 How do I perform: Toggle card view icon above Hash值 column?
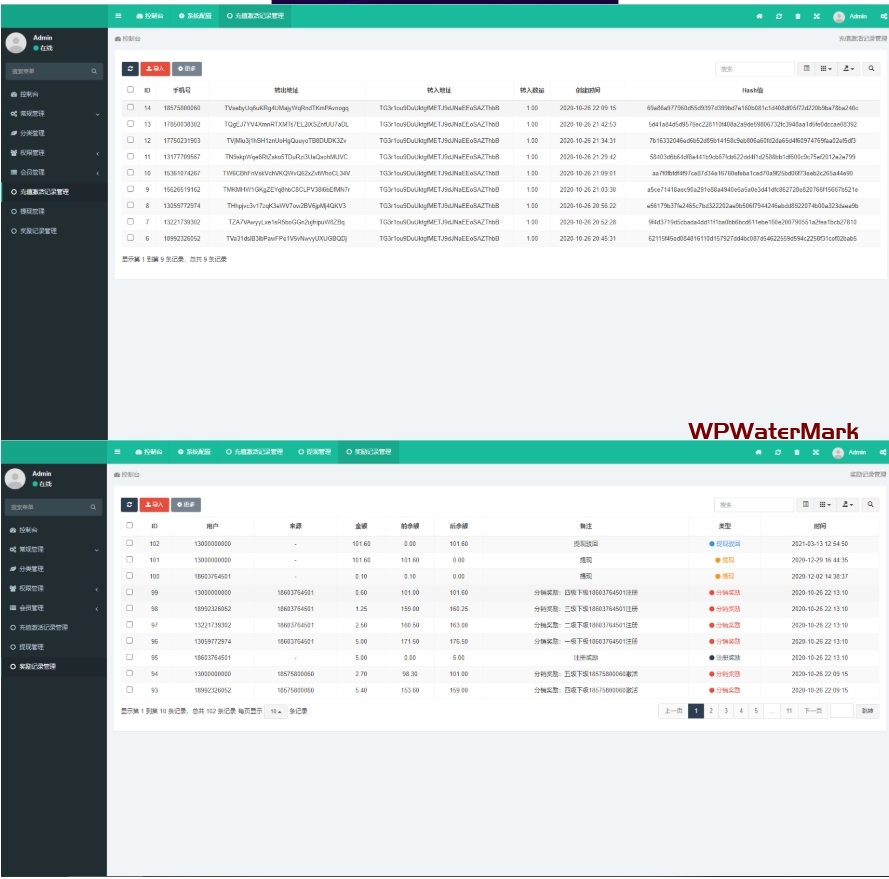[807, 69]
